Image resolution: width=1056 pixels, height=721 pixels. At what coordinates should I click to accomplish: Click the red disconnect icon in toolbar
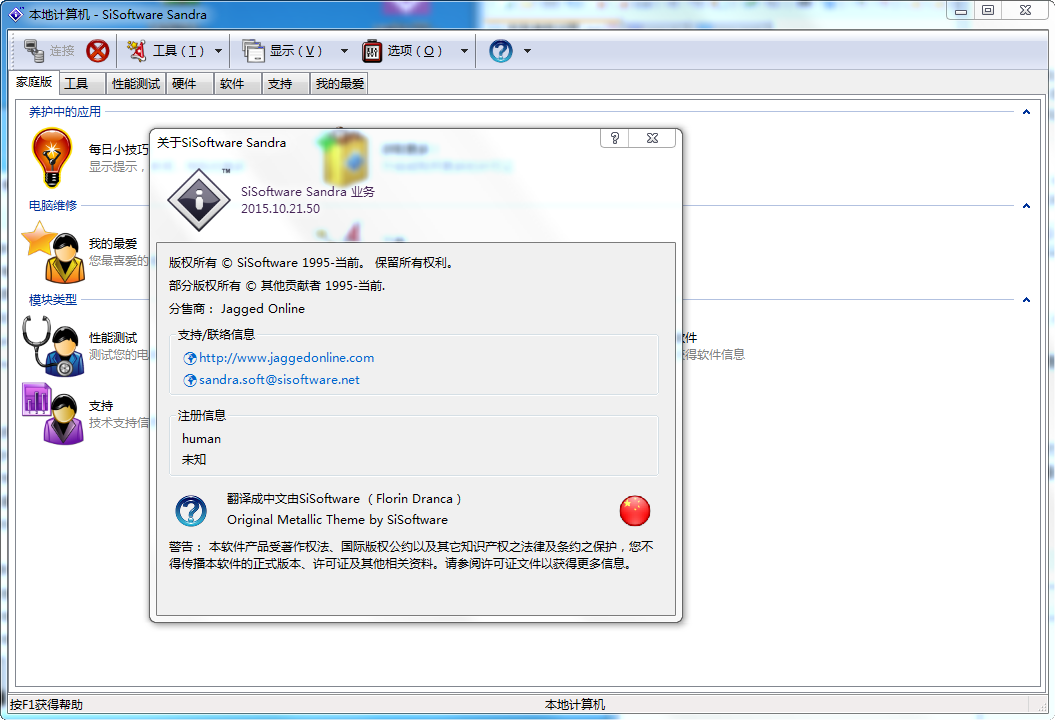[97, 51]
